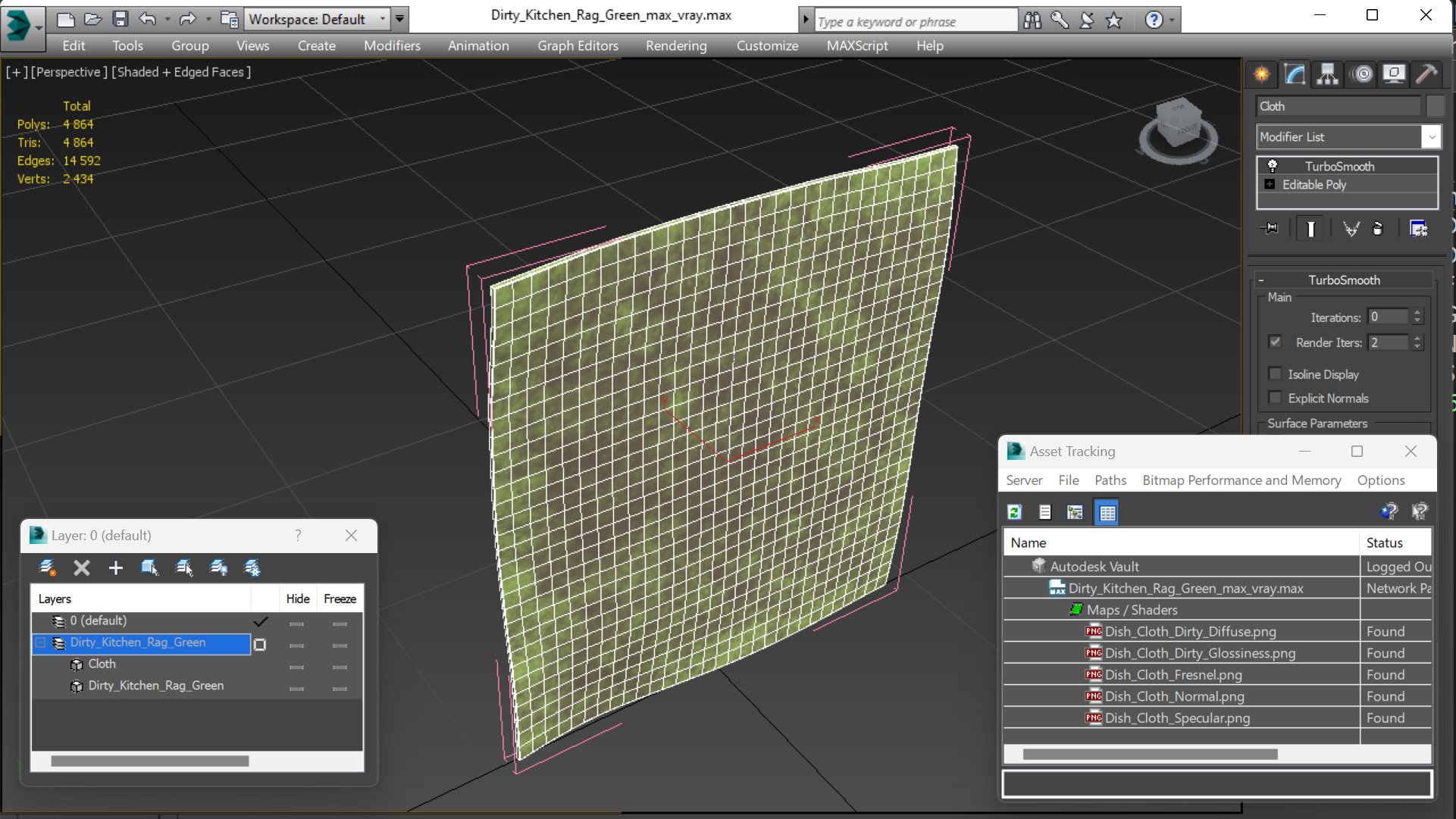The width and height of the screenshot is (1456, 819).
Task: Click the binoculars search icon
Action: (1032, 20)
